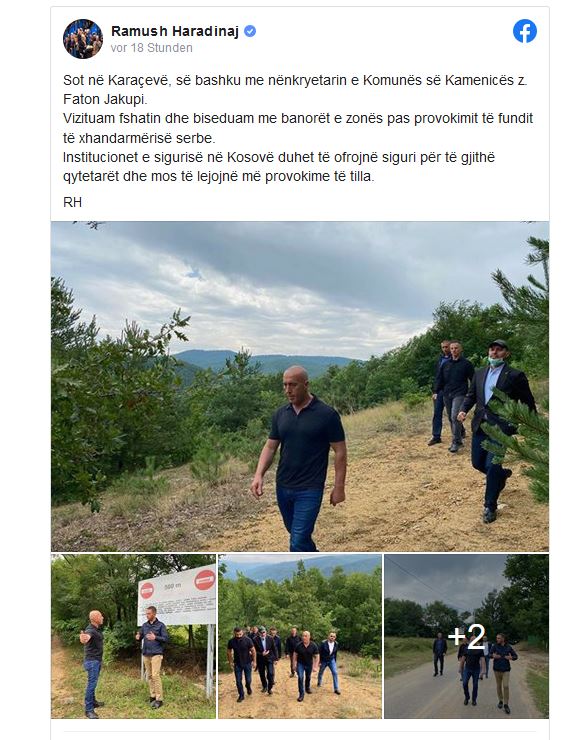Click the '+2' more photos overlay

click(466, 636)
